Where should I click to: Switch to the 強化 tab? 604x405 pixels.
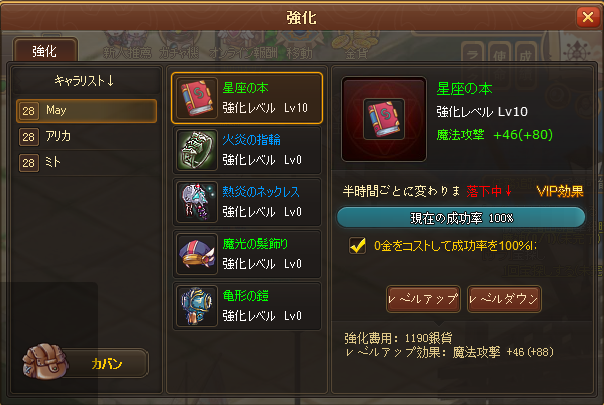click(x=45, y=50)
